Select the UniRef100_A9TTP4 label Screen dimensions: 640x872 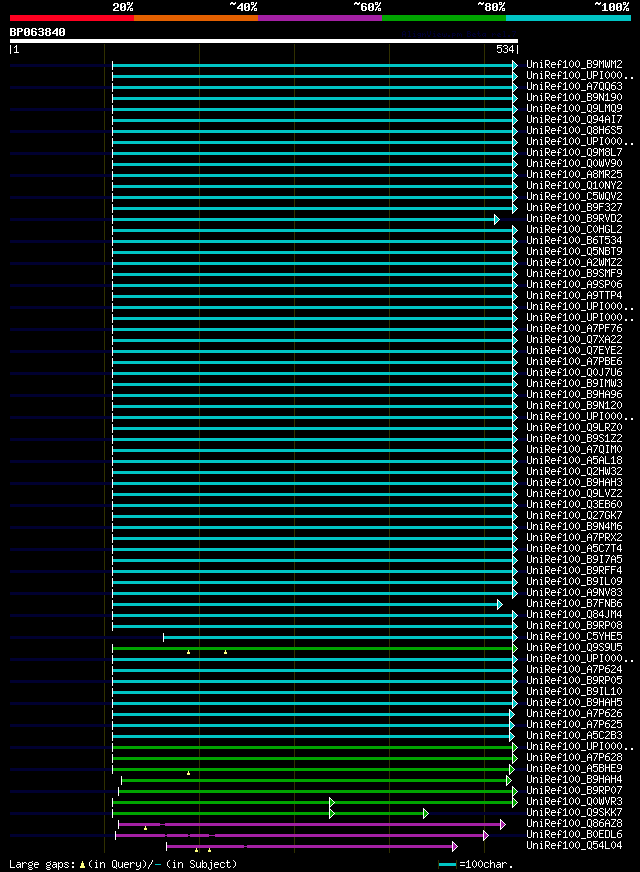pos(574,296)
